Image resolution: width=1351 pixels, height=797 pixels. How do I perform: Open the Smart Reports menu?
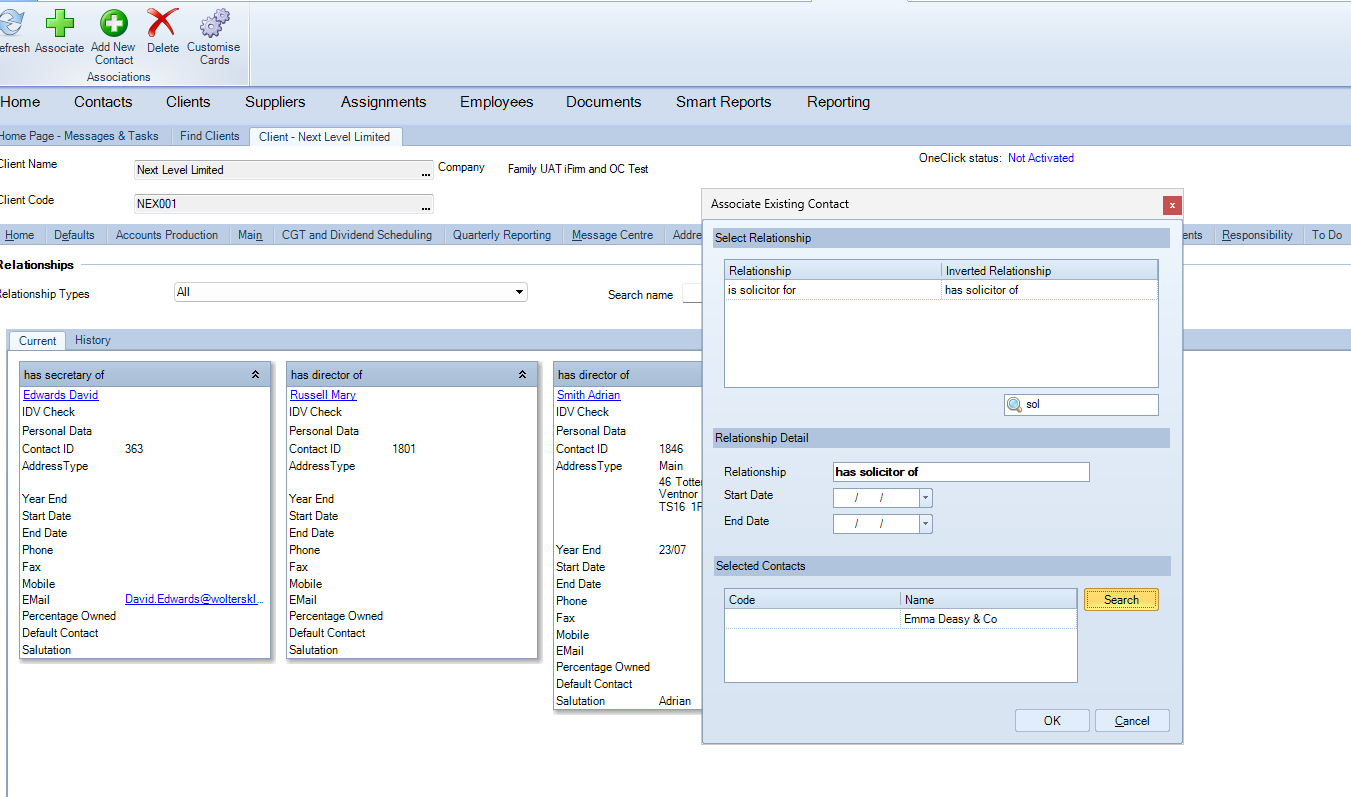click(723, 102)
